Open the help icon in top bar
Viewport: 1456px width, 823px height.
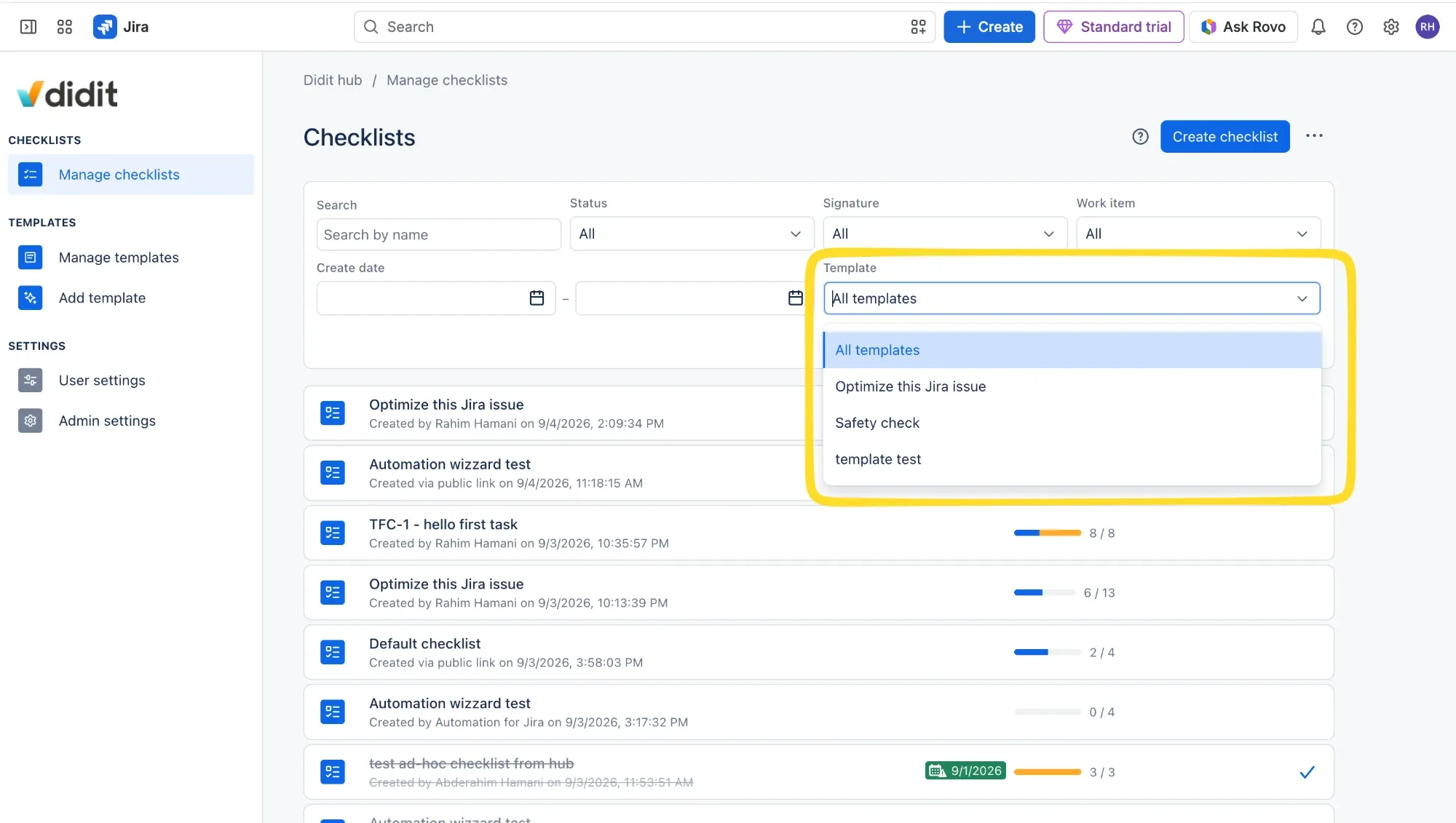(x=1355, y=27)
